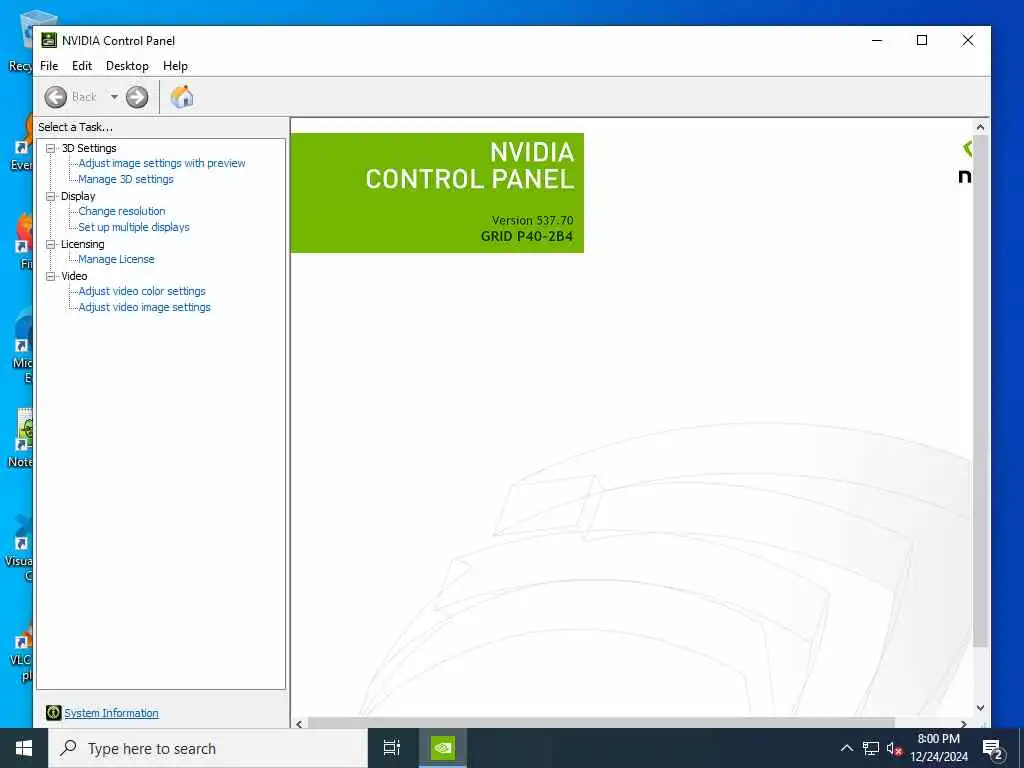1024x768 pixels.
Task: Open Adjust video image settings
Action: [145, 307]
